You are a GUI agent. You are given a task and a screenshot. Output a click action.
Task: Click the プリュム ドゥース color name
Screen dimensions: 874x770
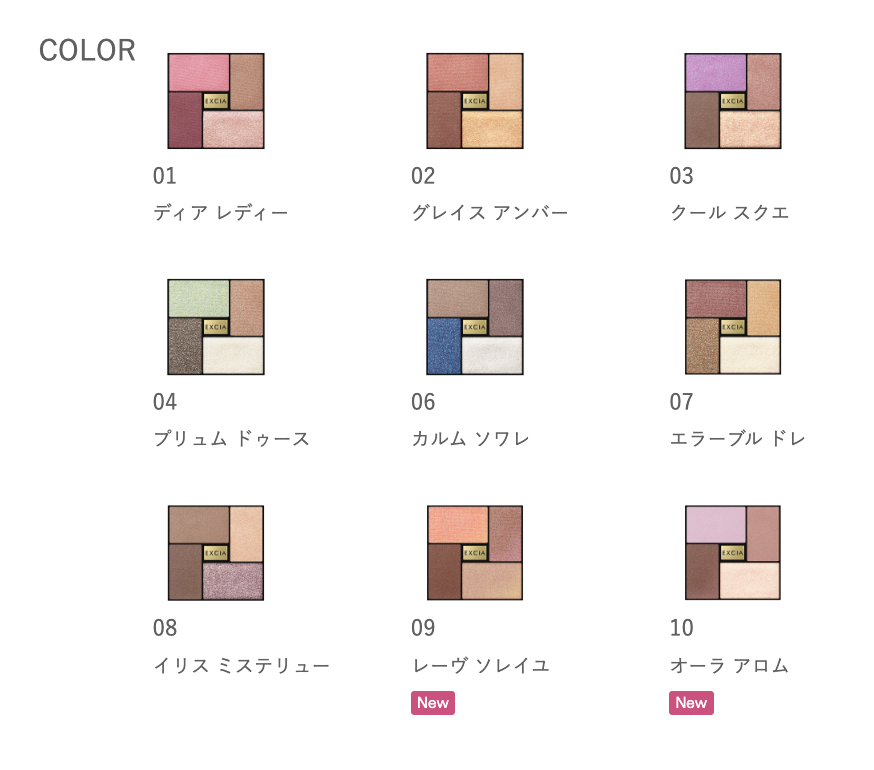coord(231,439)
